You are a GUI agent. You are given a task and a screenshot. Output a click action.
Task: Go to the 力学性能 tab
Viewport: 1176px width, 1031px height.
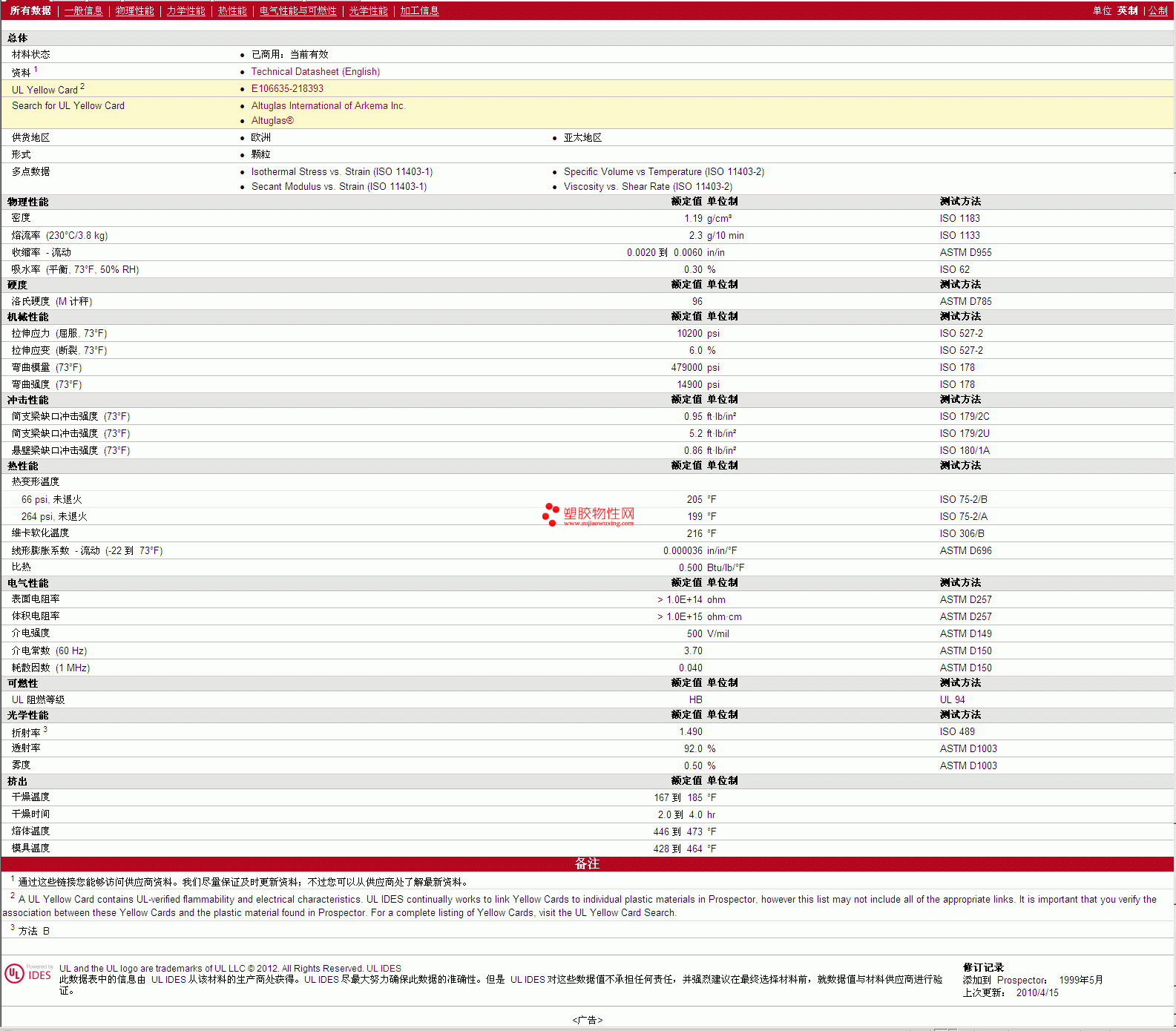point(186,10)
